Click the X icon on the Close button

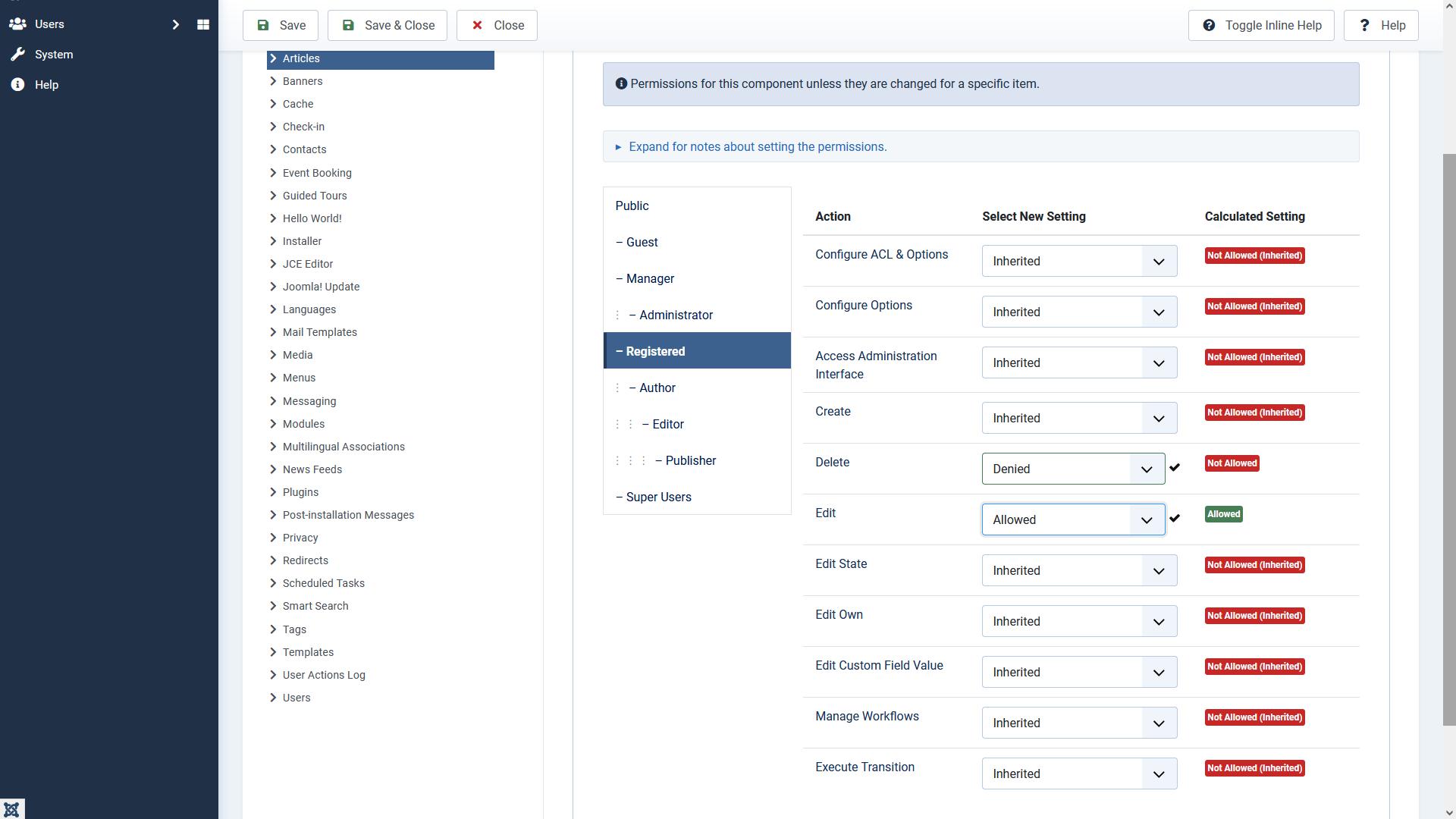tap(477, 25)
